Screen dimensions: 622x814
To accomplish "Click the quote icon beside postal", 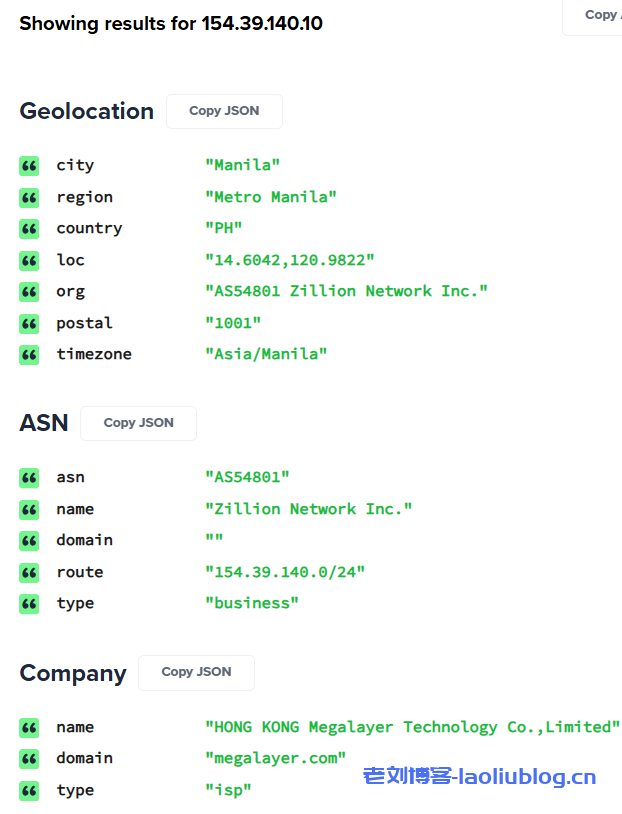I will (x=29, y=323).
